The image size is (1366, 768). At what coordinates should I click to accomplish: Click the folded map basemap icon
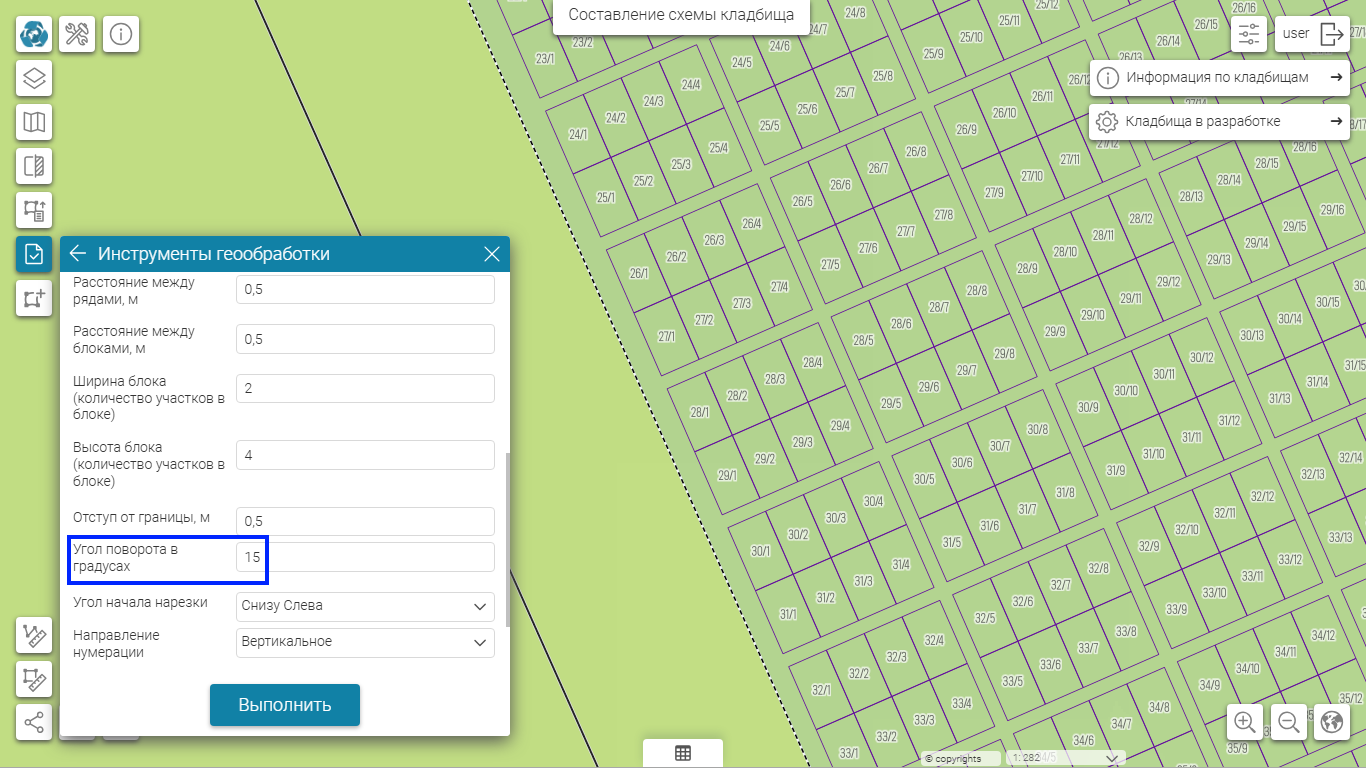tap(34, 122)
